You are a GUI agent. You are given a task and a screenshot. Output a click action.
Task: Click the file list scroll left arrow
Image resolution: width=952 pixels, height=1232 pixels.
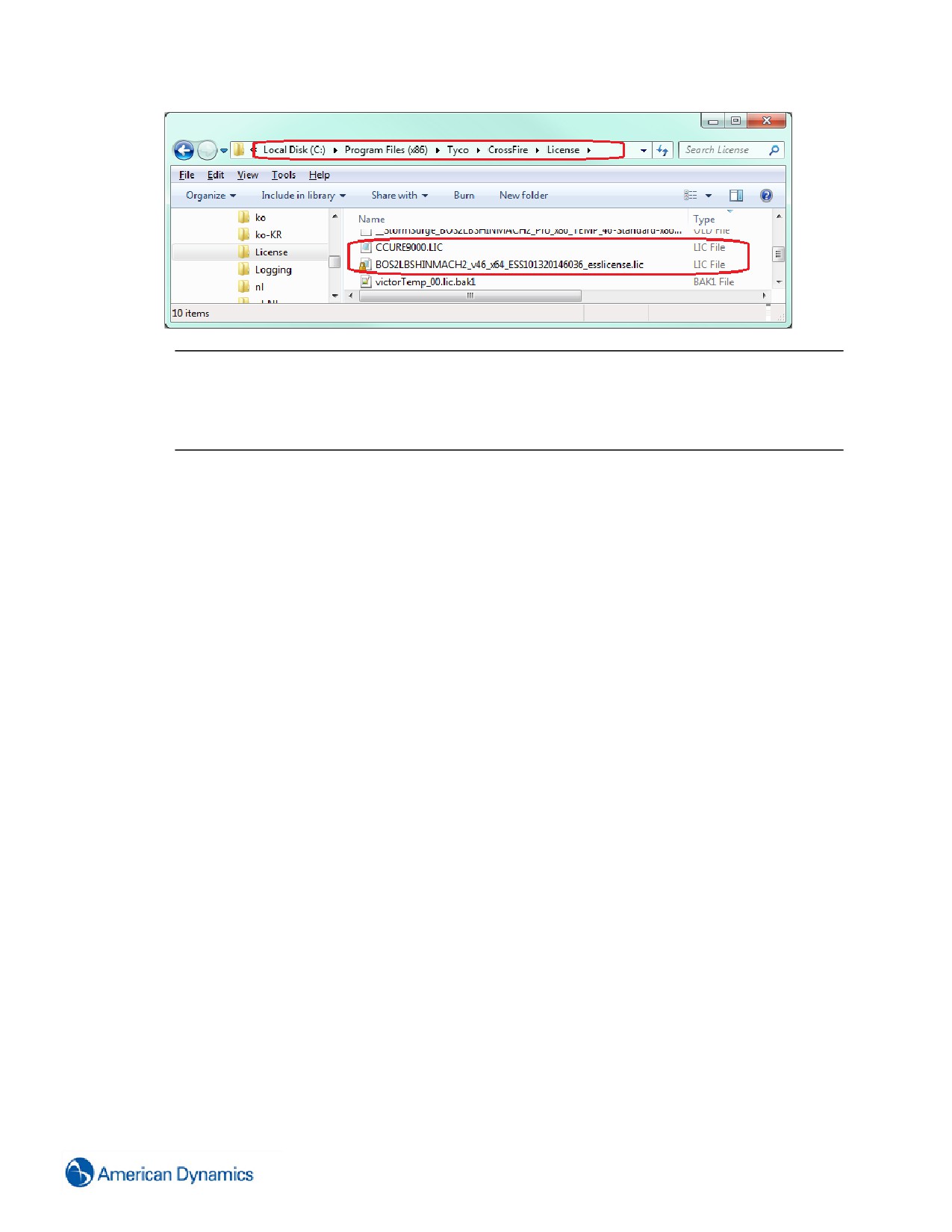[x=351, y=296]
